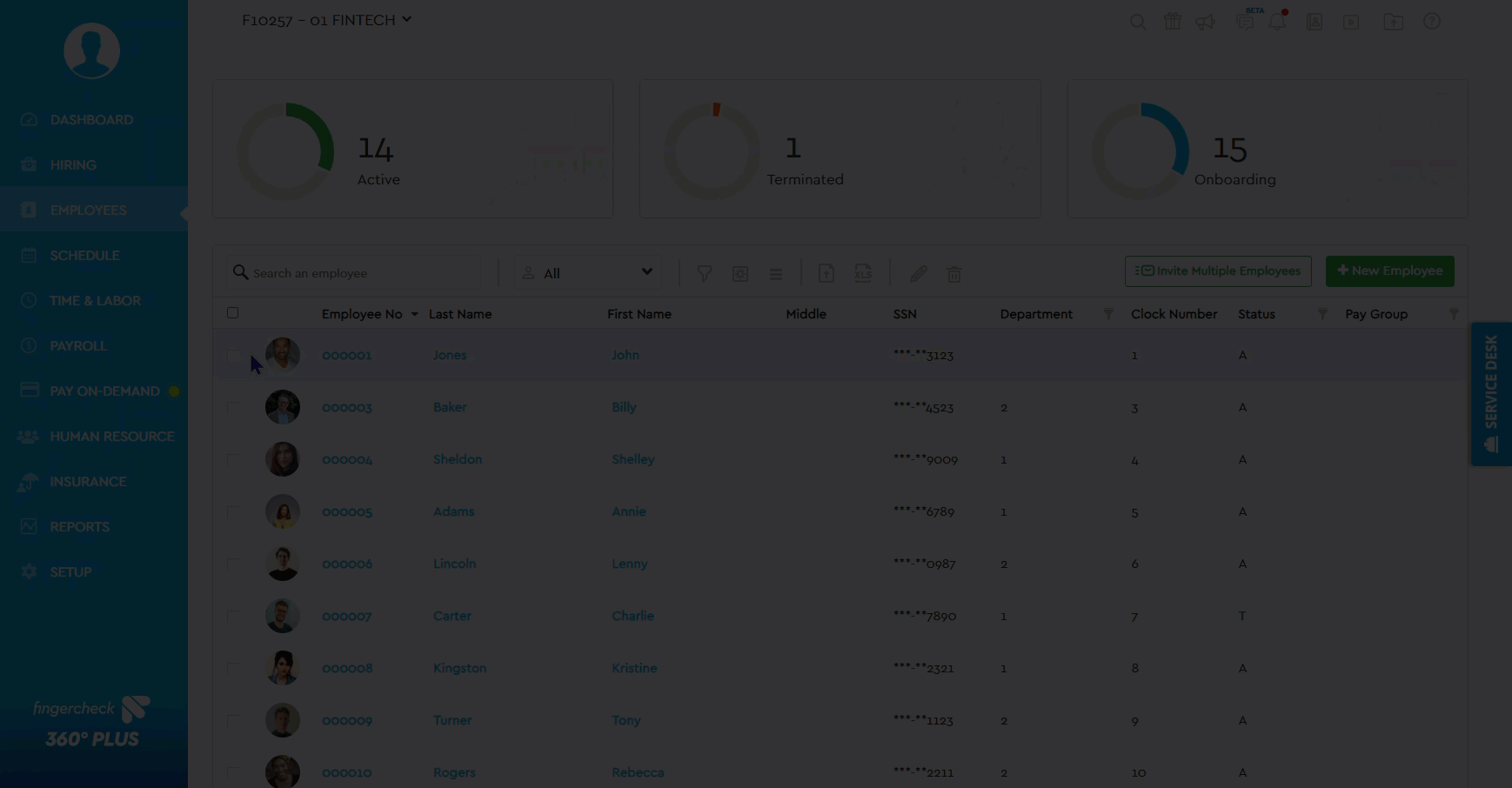
Task: Click Invite Multiple Employees button
Action: pos(1218,271)
